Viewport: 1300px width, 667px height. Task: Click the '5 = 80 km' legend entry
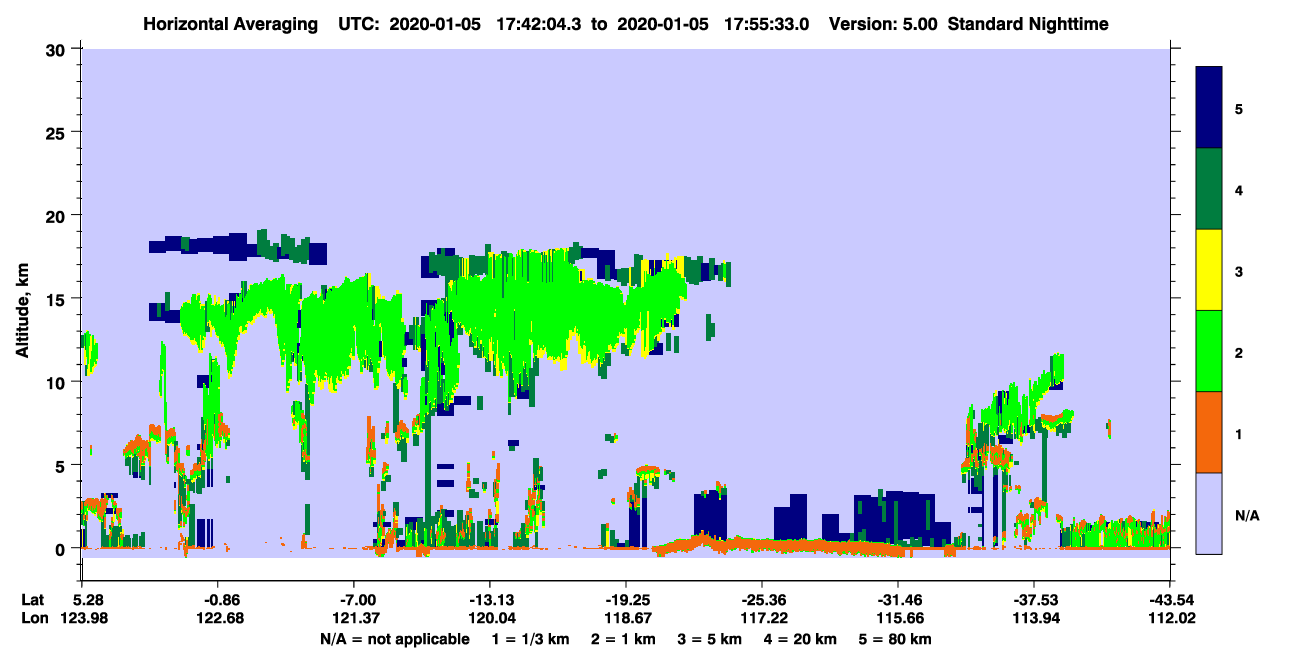tap(896, 639)
